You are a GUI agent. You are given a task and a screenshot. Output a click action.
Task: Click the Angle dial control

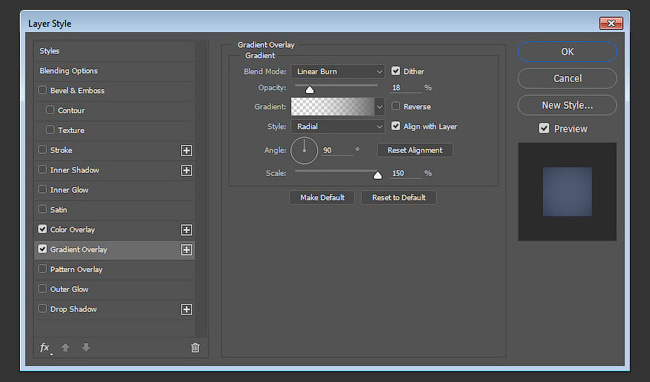[x=304, y=150]
